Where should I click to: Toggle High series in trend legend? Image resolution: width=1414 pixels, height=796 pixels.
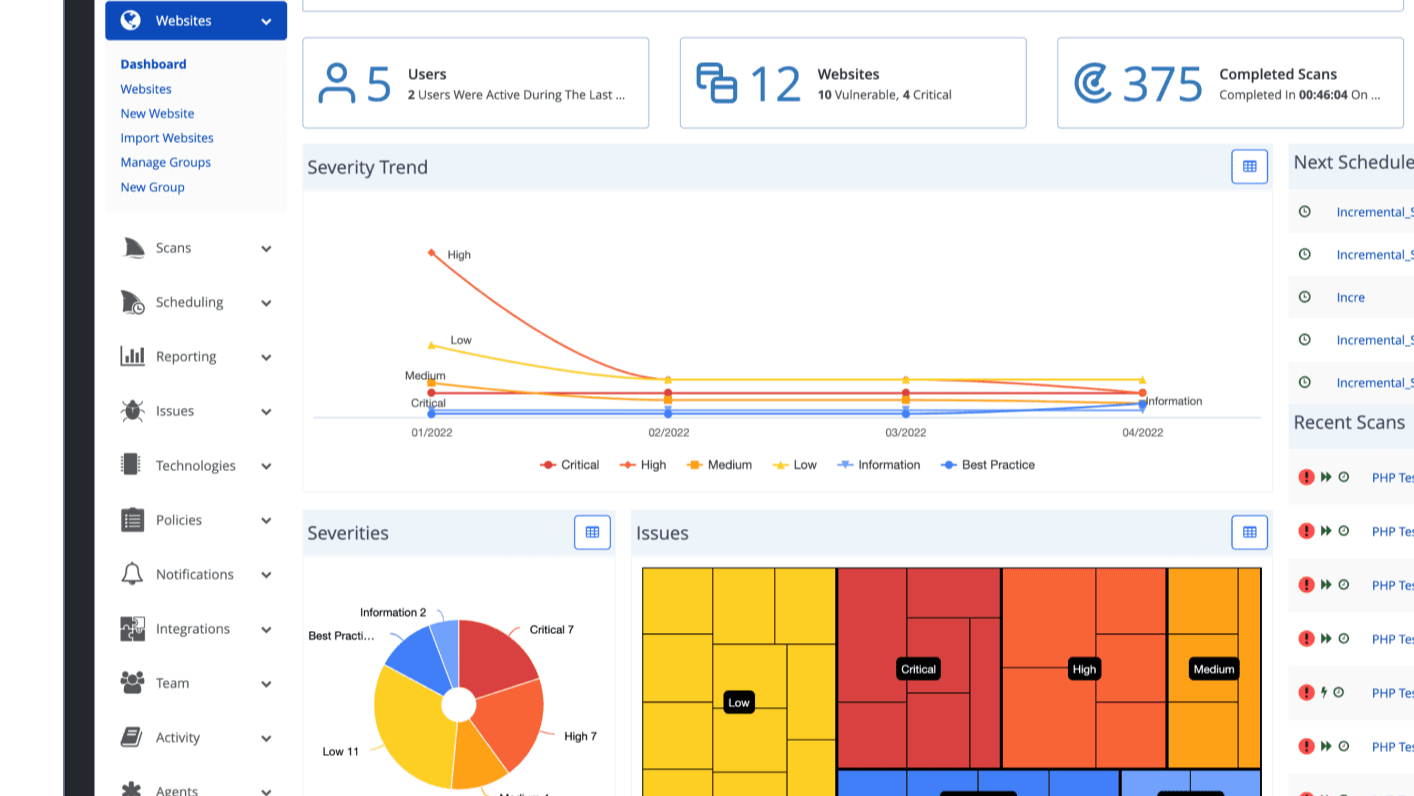(642, 465)
